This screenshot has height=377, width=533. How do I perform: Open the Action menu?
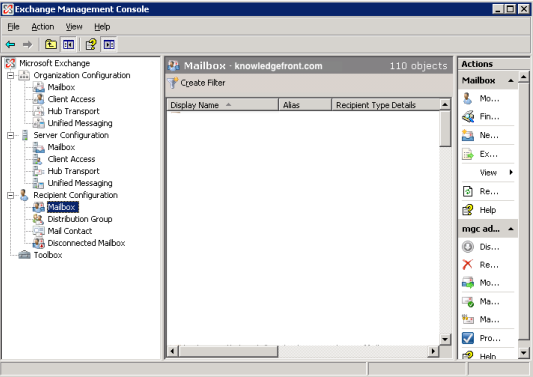[x=43, y=27]
